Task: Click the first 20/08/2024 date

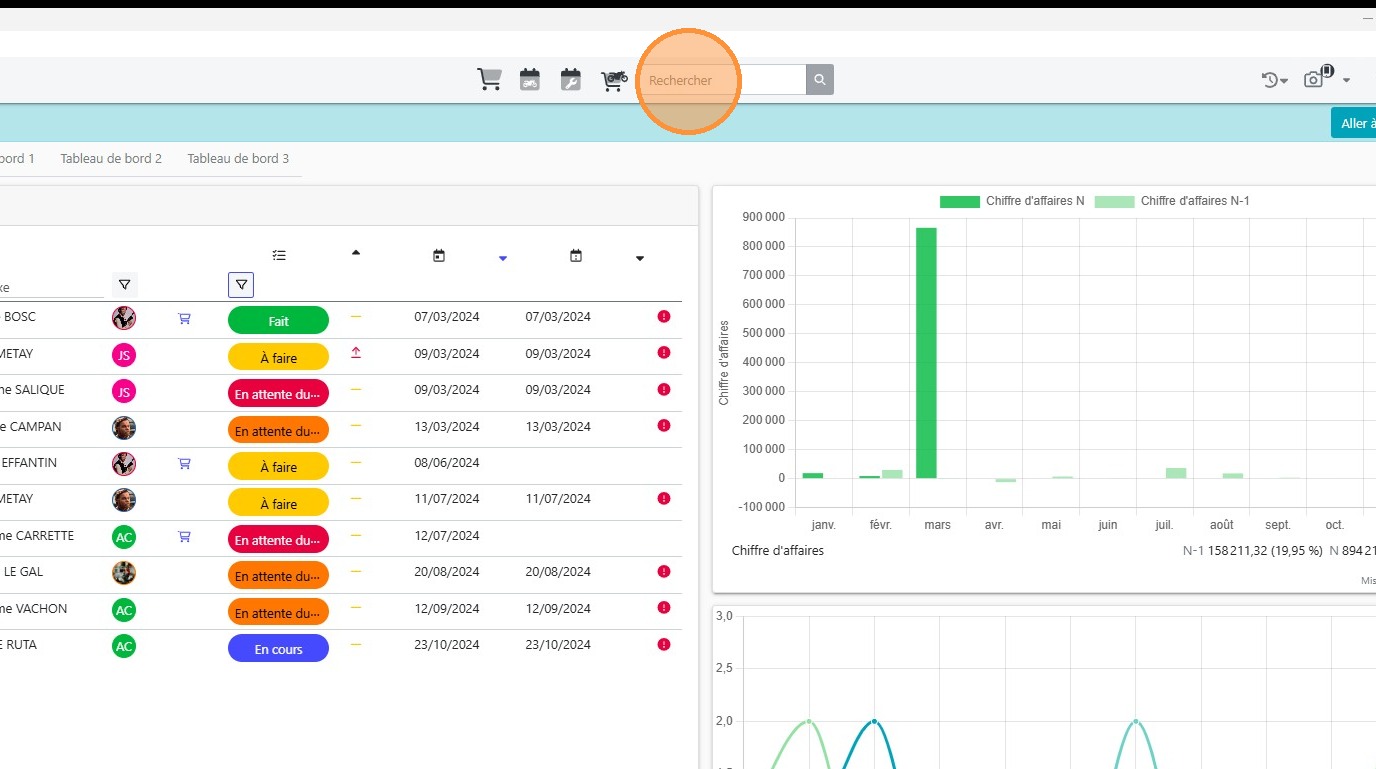Action: (447, 571)
